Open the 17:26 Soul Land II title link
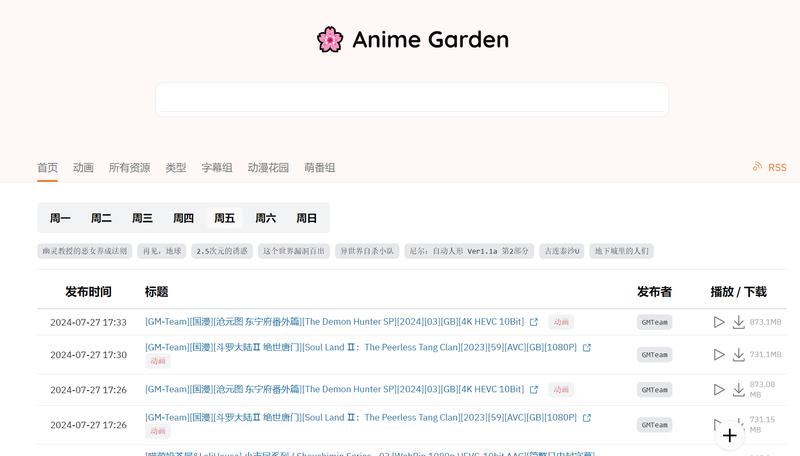This screenshot has width=800, height=456. point(361,417)
